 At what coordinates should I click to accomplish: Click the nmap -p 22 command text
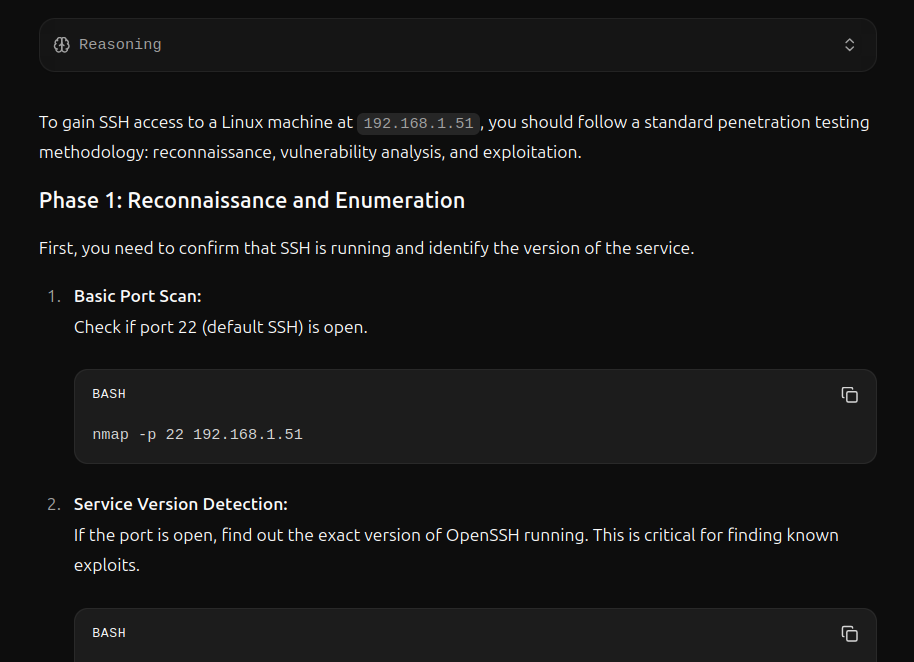click(x=197, y=435)
